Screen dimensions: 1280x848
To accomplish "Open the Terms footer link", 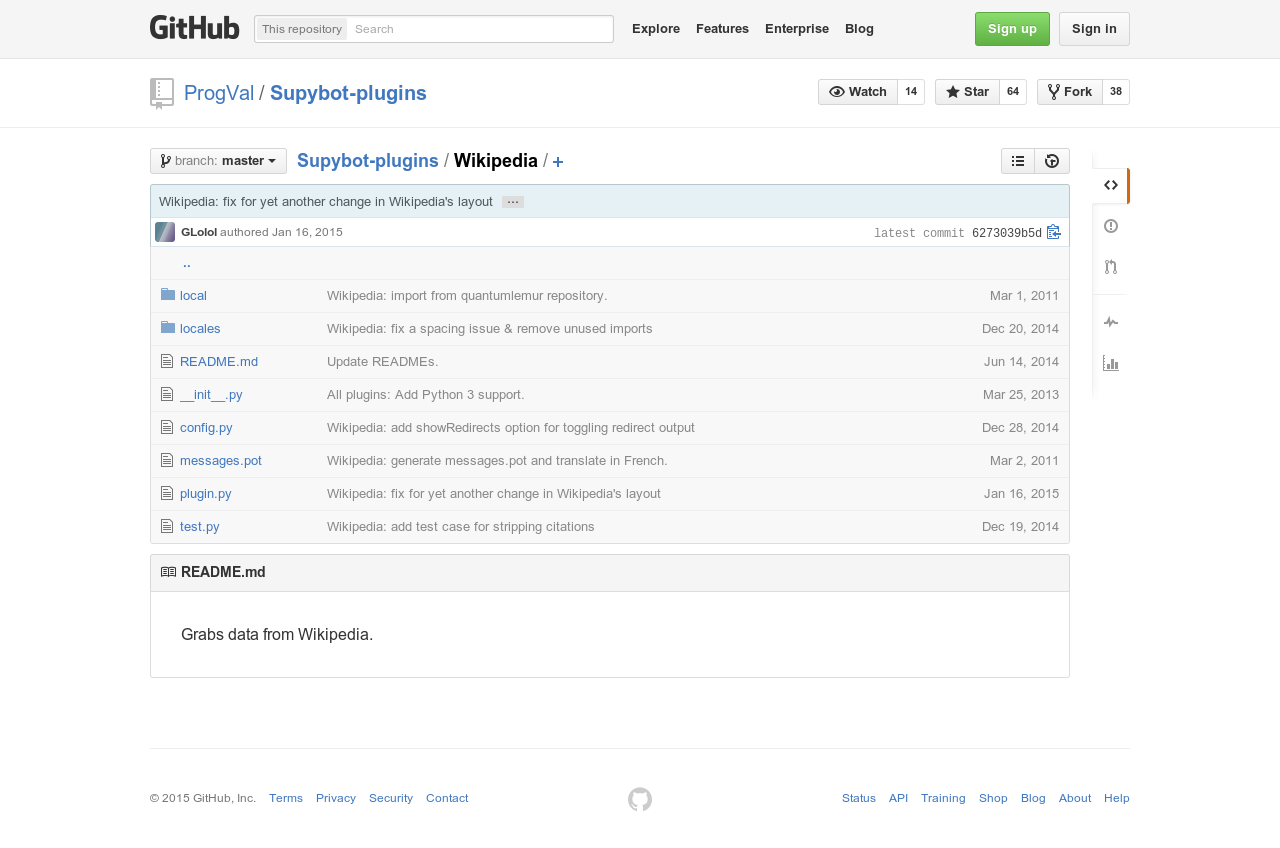I will [x=286, y=798].
